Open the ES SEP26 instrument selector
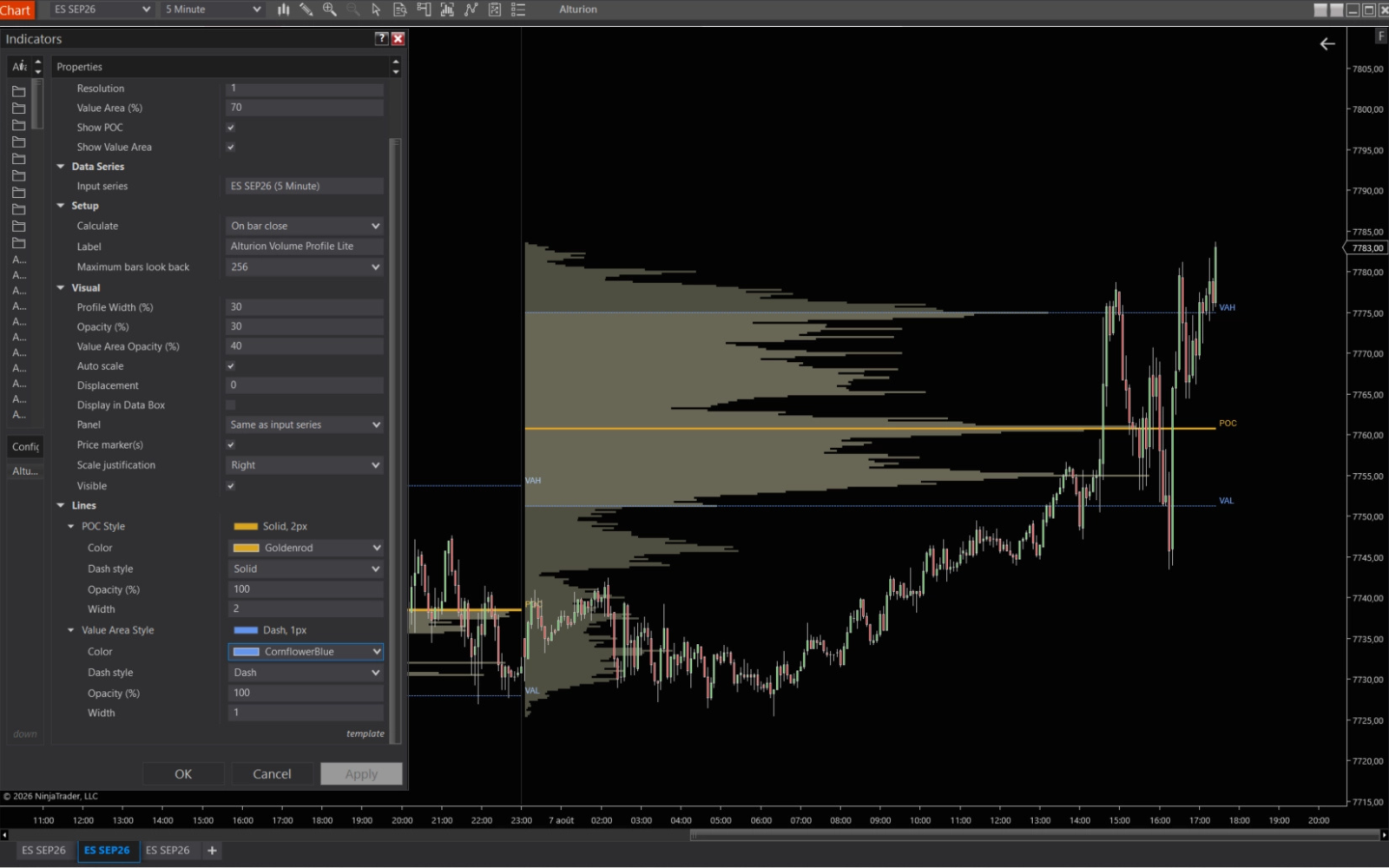The image size is (1389, 868). 101,10
